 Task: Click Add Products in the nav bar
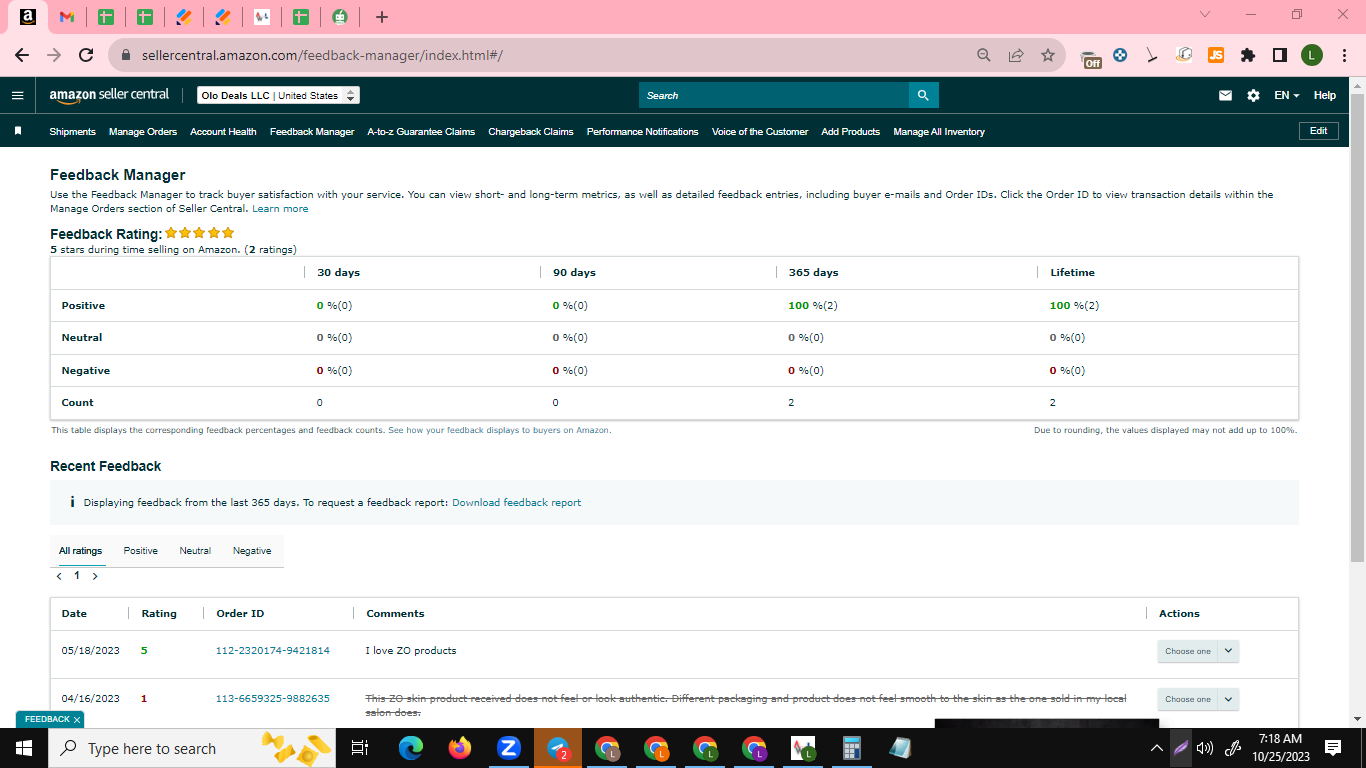(851, 131)
